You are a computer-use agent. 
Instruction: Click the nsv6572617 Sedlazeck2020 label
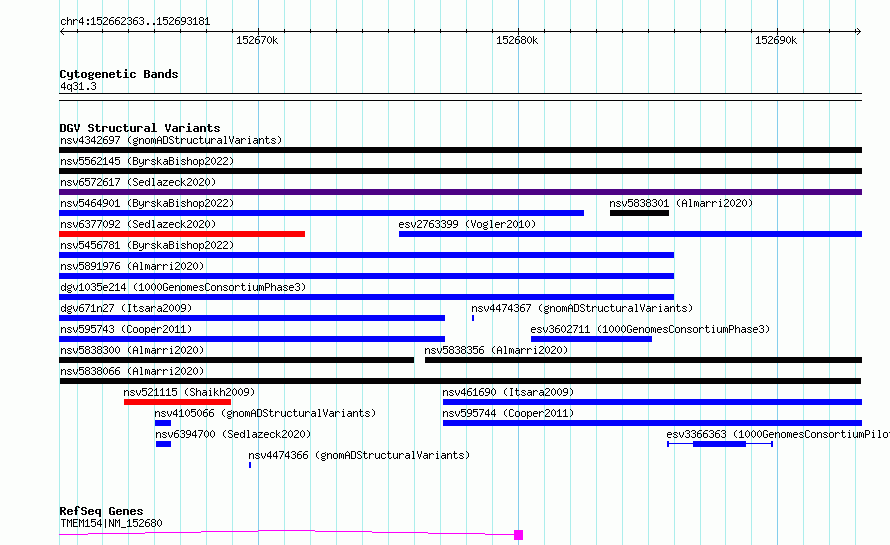point(138,182)
